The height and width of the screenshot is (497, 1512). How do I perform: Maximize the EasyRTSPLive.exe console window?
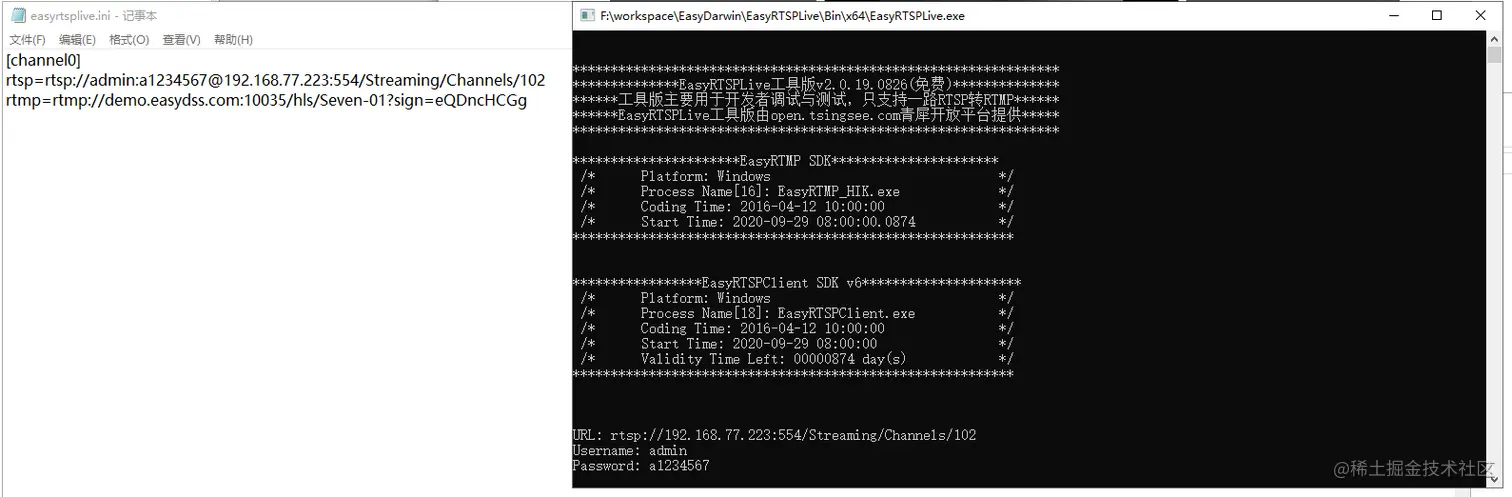pos(1437,15)
